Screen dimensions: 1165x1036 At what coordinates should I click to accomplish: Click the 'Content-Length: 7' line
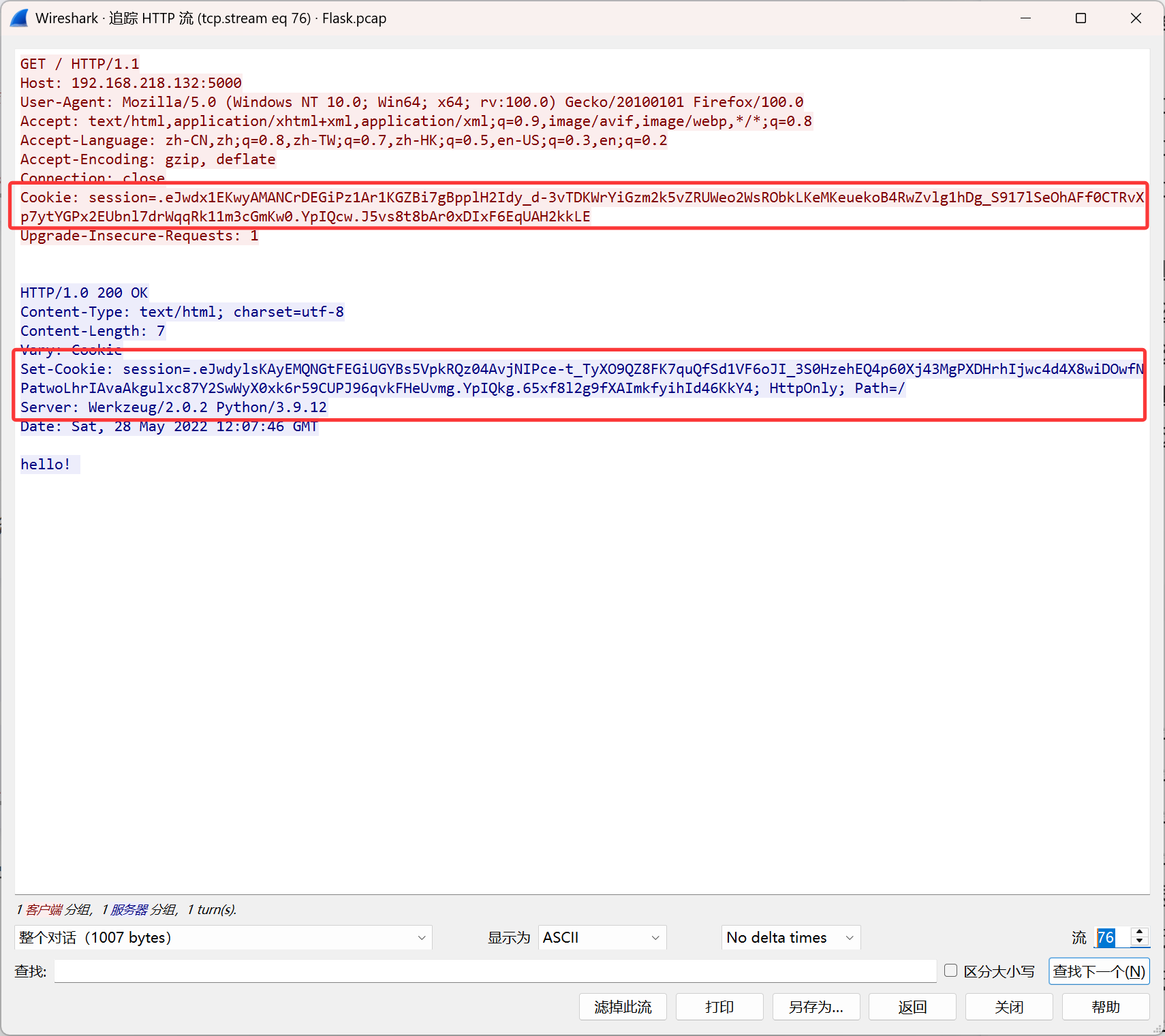point(93,331)
